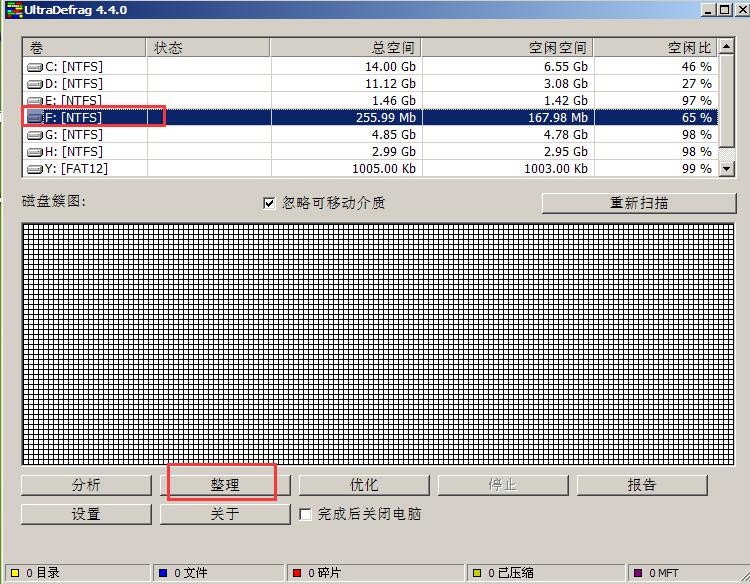Maximize the UltraDefrag window

(725, 10)
